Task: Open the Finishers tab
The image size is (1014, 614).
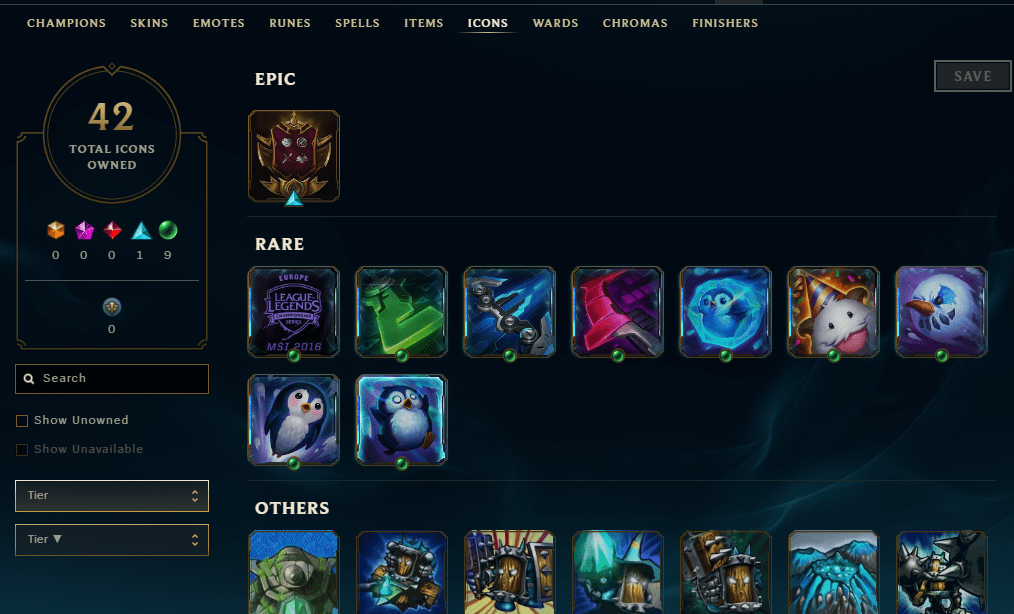Action: [x=725, y=23]
